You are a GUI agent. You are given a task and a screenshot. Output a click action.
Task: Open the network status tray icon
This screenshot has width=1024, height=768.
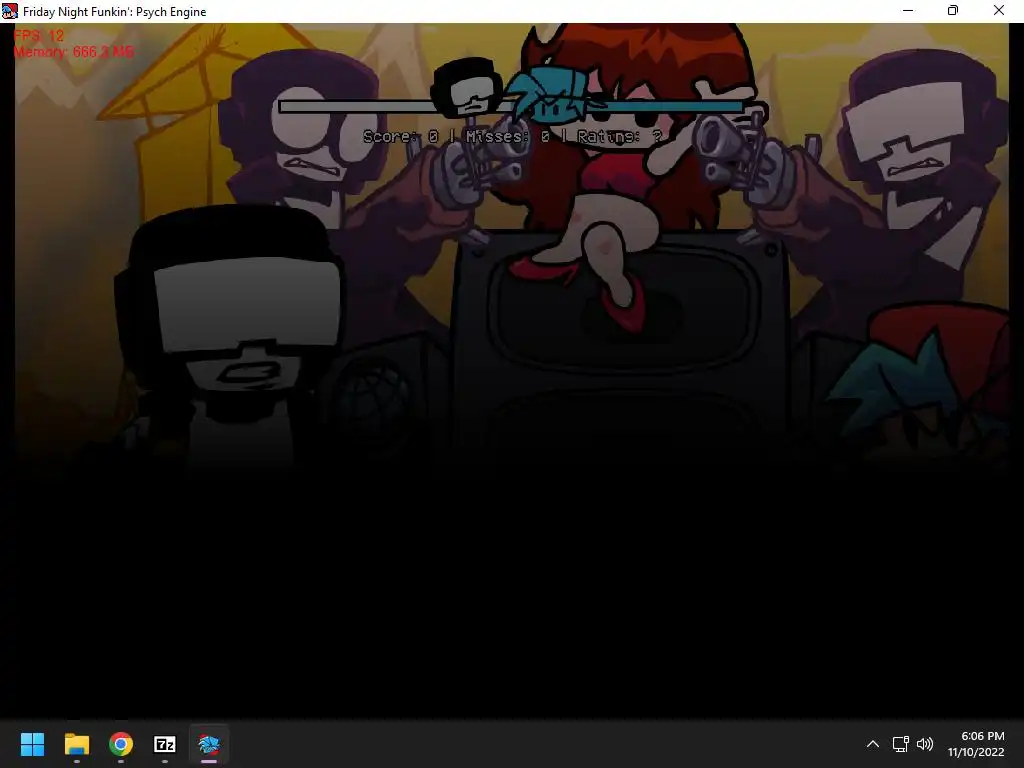click(x=901, y=744)
